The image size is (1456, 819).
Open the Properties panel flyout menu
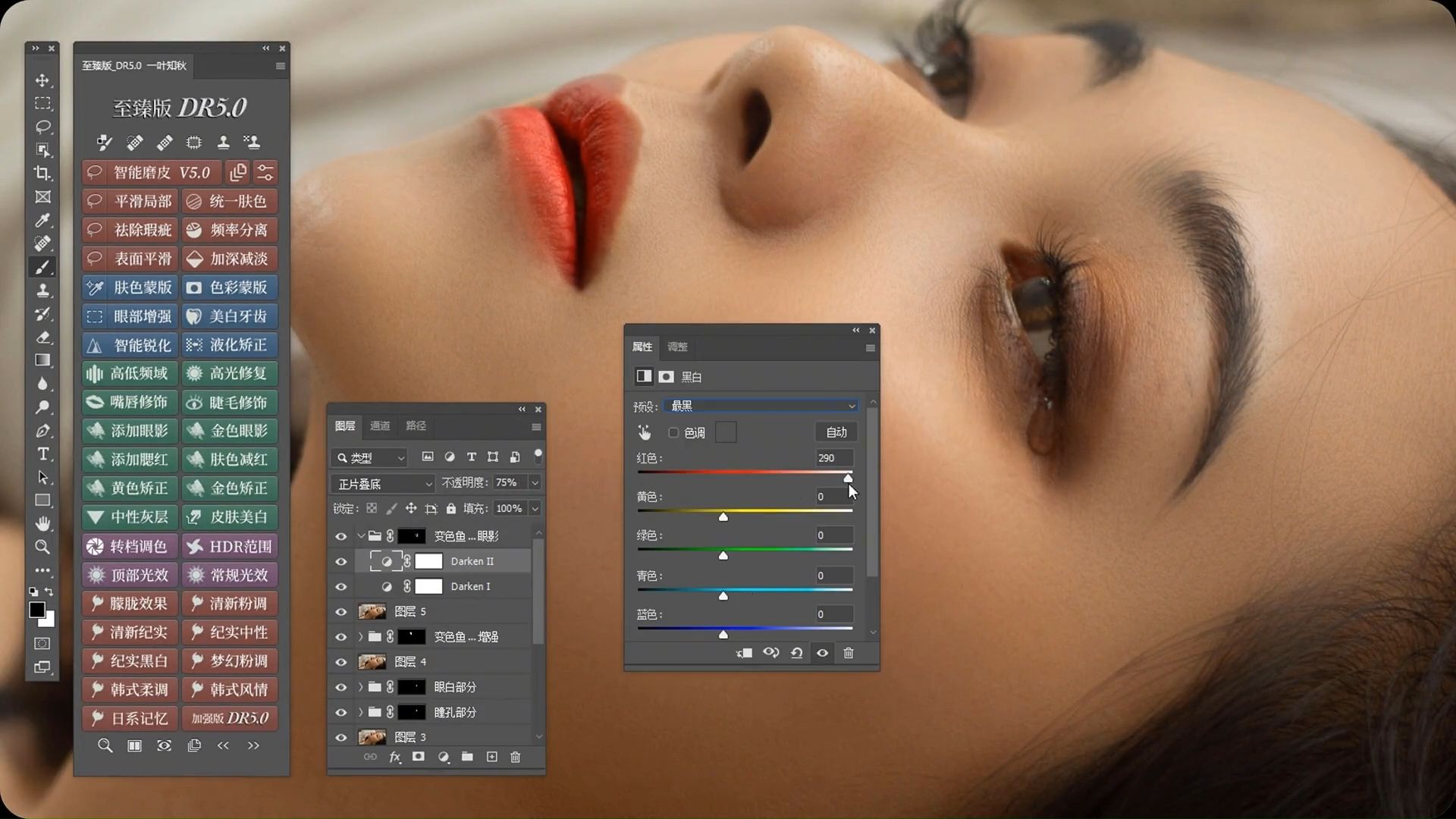[x=871, y=348]
